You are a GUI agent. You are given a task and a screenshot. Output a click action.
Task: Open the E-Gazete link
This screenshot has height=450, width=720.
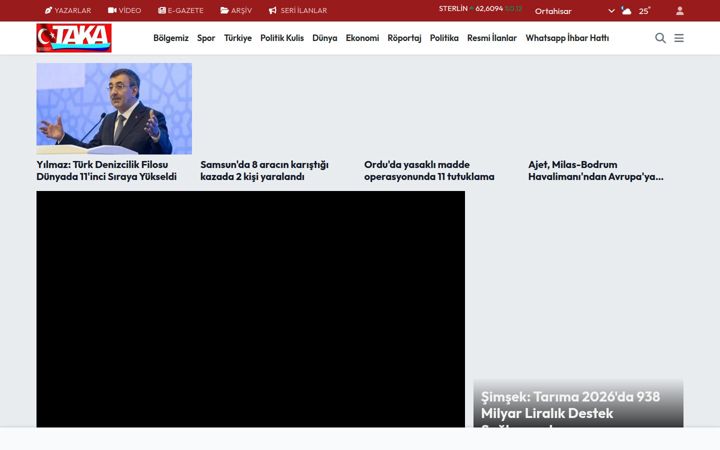[x=181, y=10]
